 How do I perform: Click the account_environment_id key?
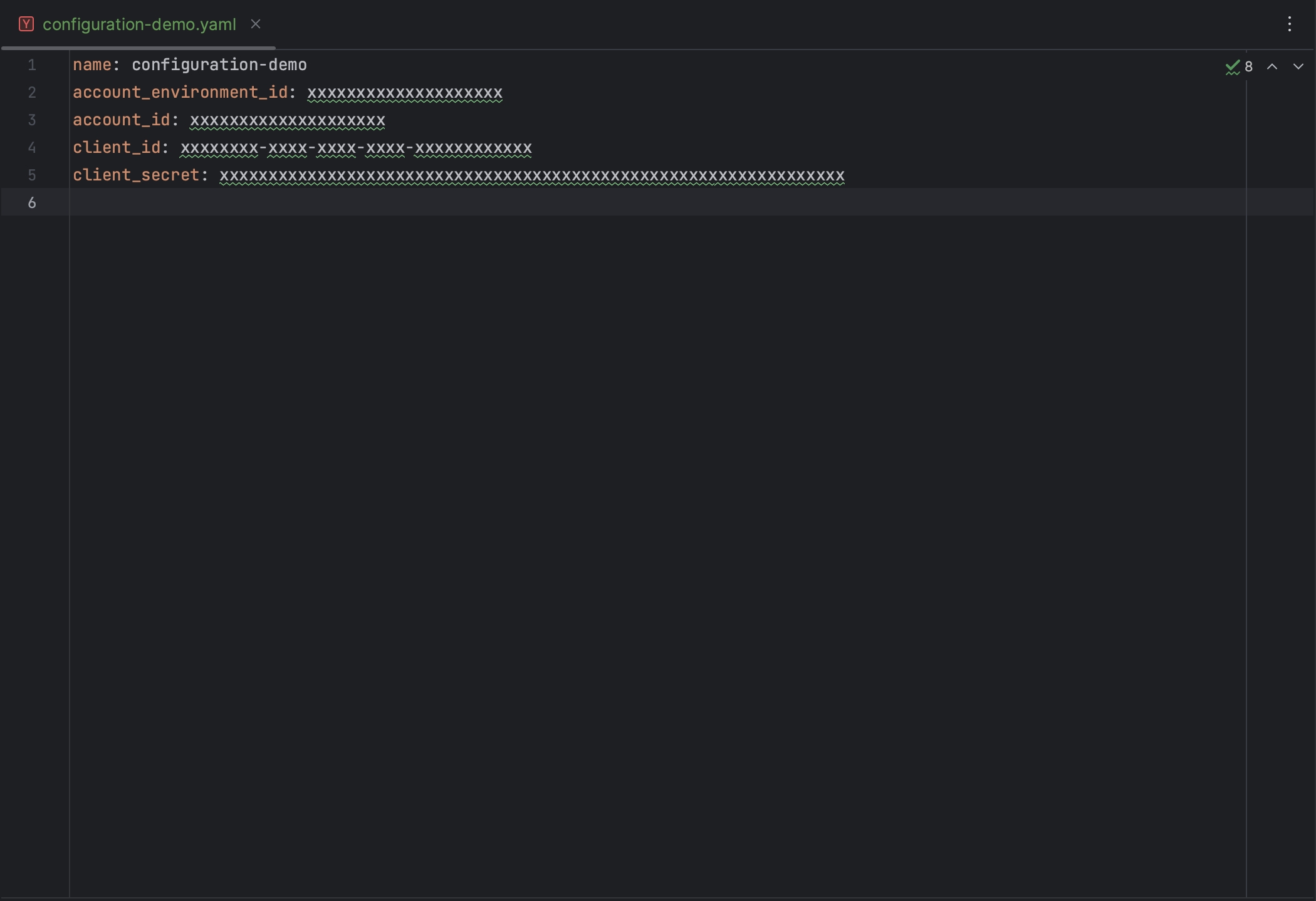click(180, 93)
